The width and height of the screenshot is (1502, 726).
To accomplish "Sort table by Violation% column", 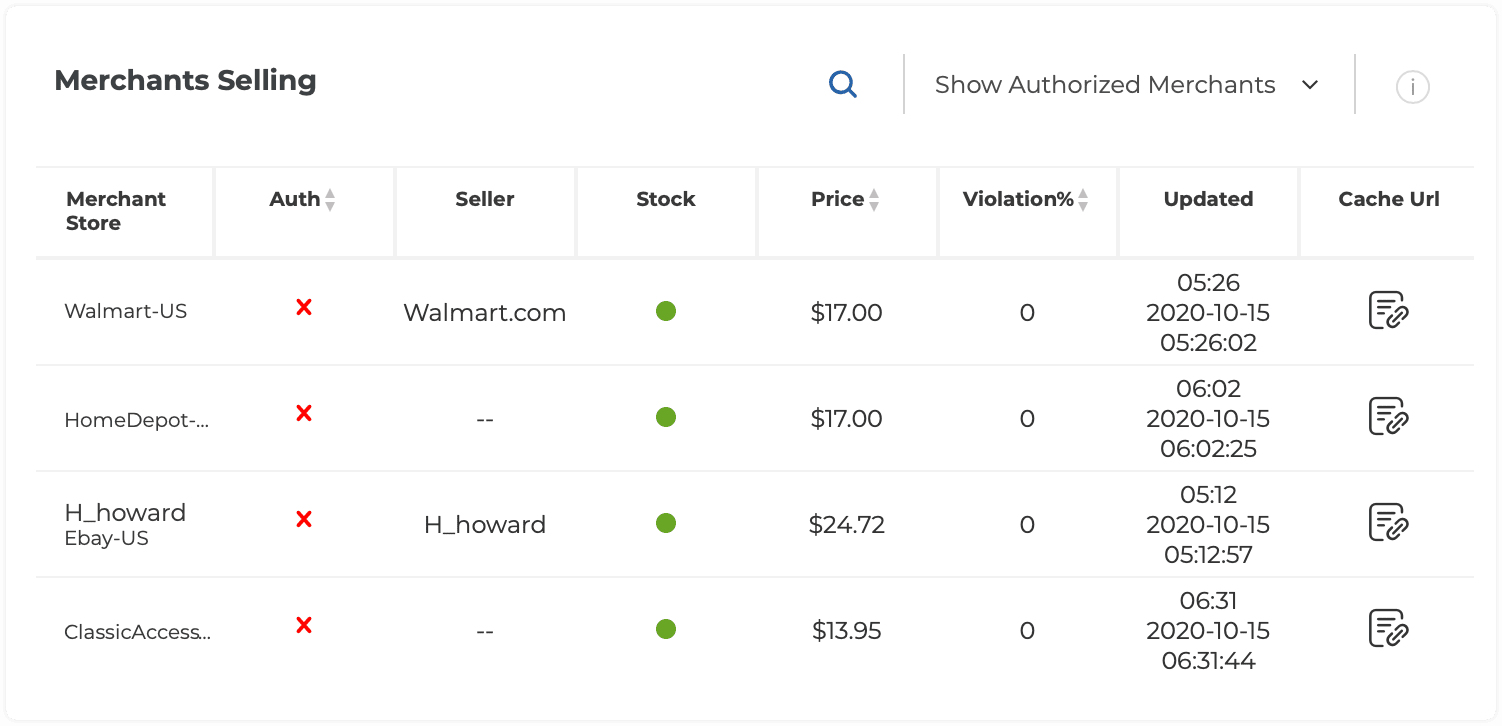I will [x=1082, y=200].
